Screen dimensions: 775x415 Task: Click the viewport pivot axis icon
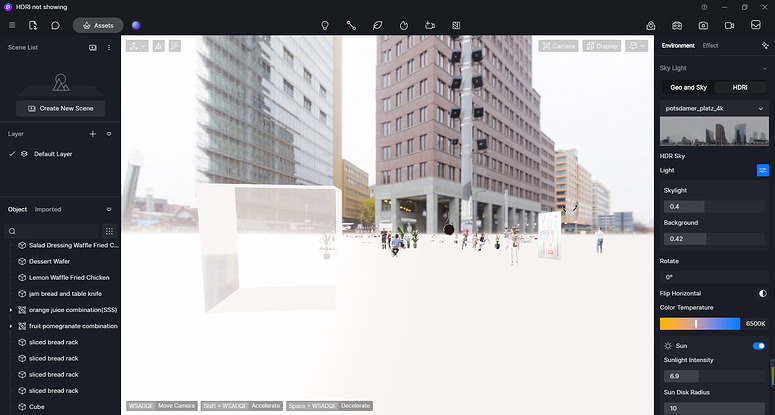point(159,46)
